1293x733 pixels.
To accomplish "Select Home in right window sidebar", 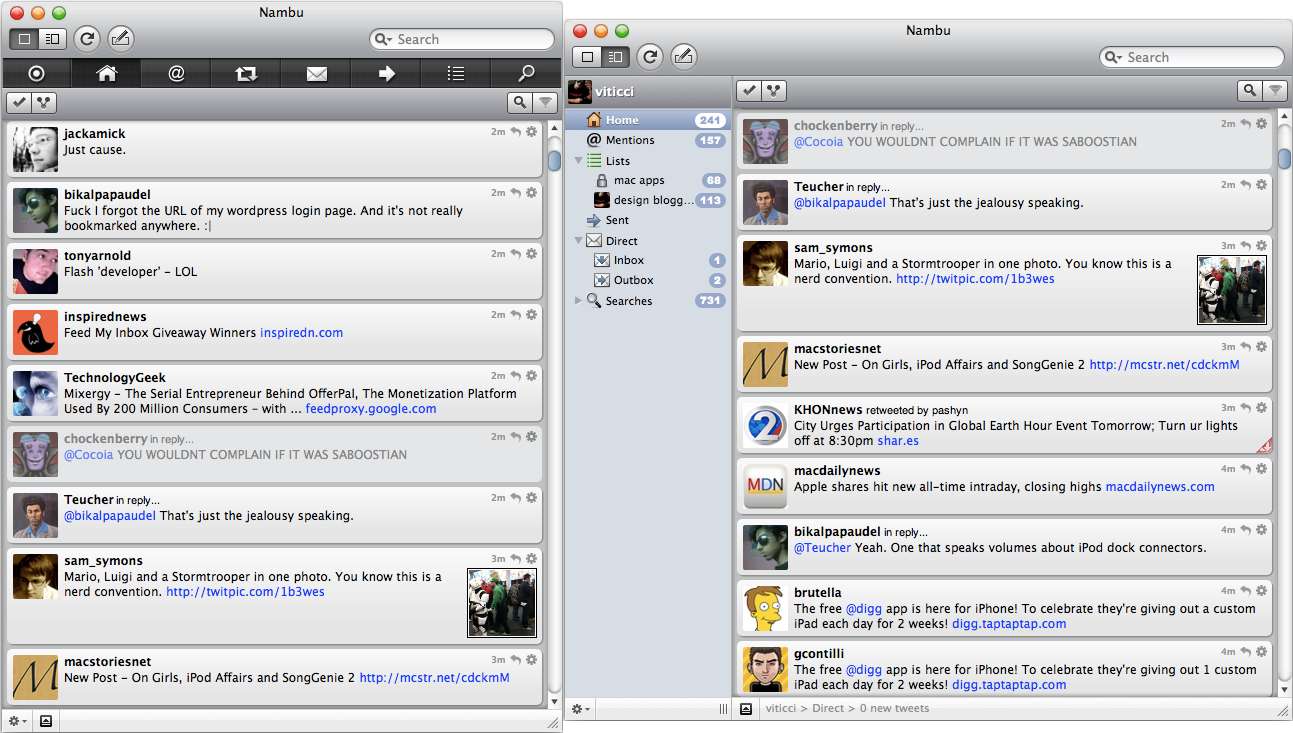I will pyautogui.click(x=648, y=120).
